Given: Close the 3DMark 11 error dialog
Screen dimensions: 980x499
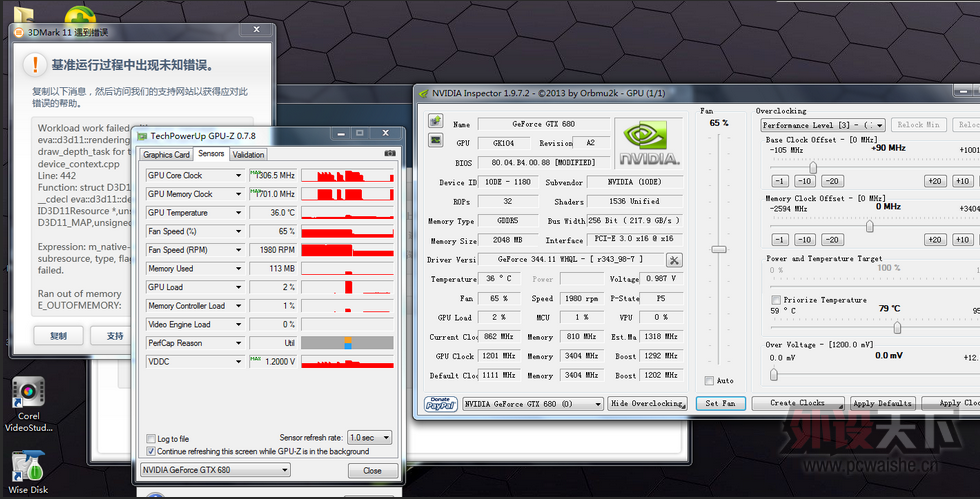Looking at the screenshot, I should click(x=256, y=30).
